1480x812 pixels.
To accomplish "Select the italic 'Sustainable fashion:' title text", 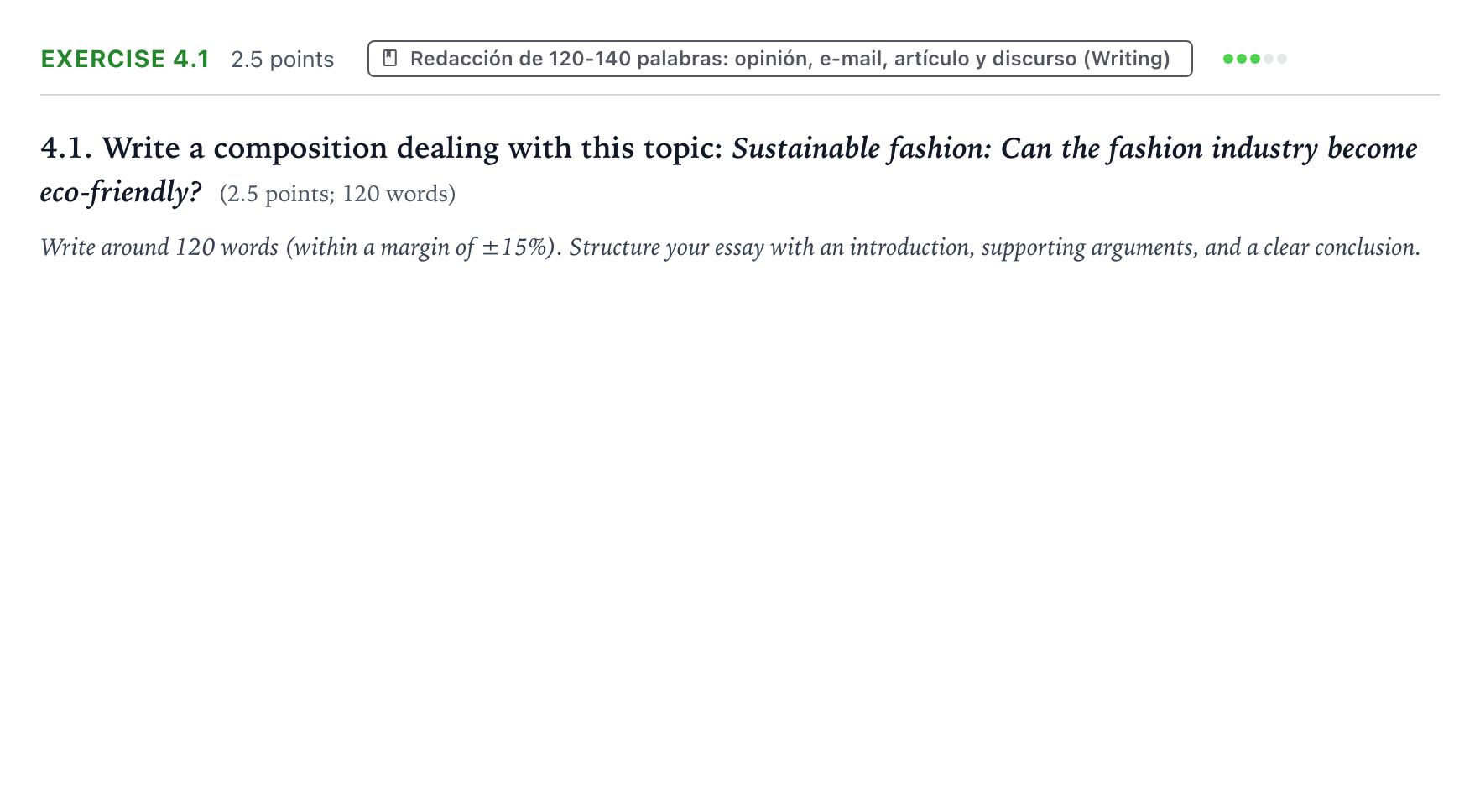I will 862,148.
